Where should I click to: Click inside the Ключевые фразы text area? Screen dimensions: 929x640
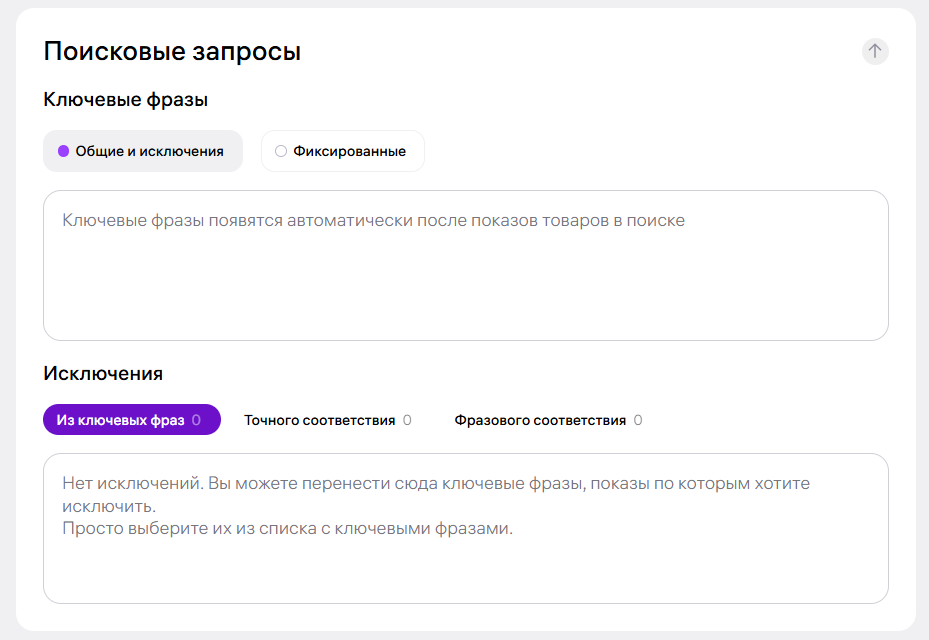[x=466, y=265]
